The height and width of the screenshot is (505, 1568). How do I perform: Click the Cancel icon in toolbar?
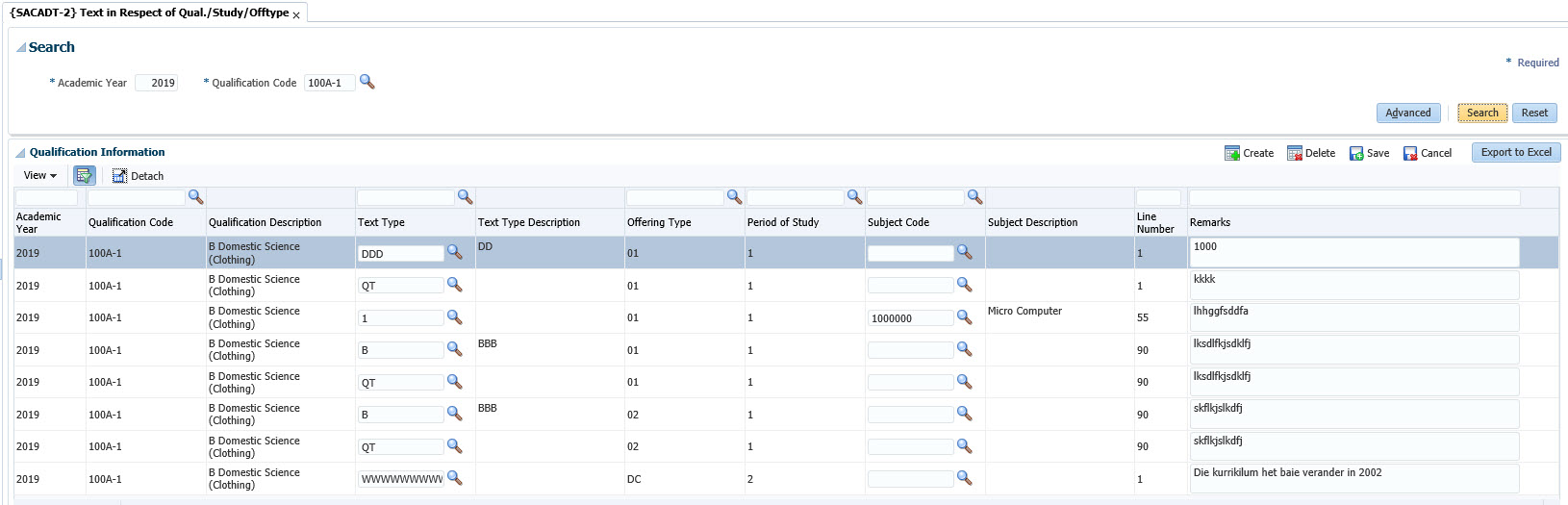tap(1410, 153)
